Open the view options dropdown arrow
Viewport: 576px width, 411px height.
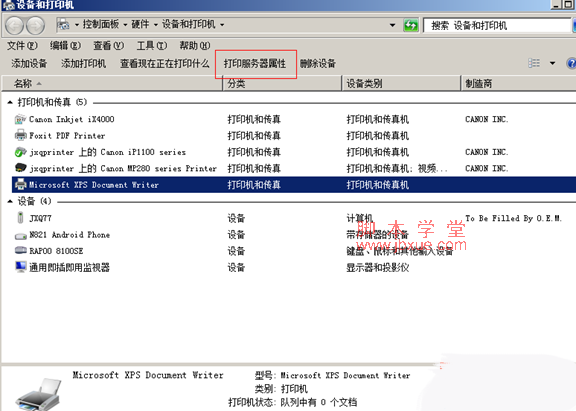point(552,63)
